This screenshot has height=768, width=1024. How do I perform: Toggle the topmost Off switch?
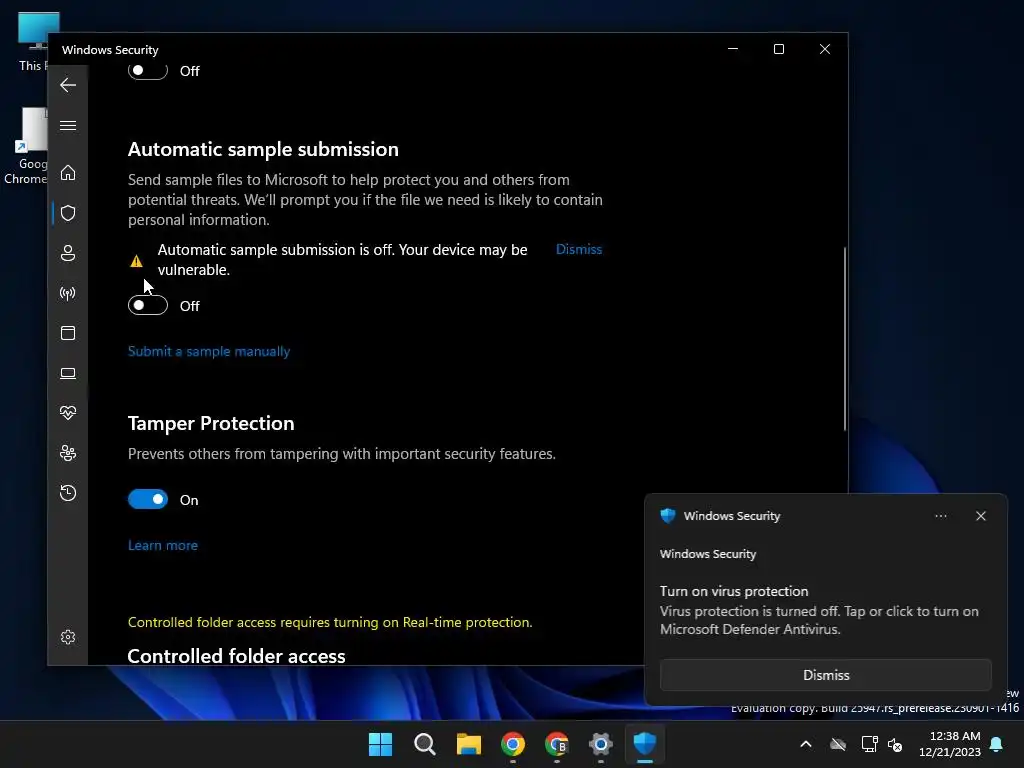[148, 70]
